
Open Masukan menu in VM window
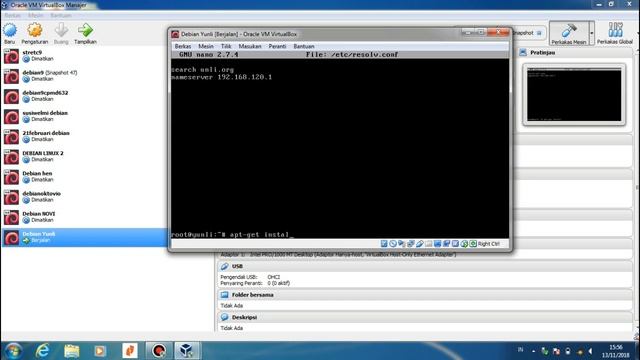250,46
